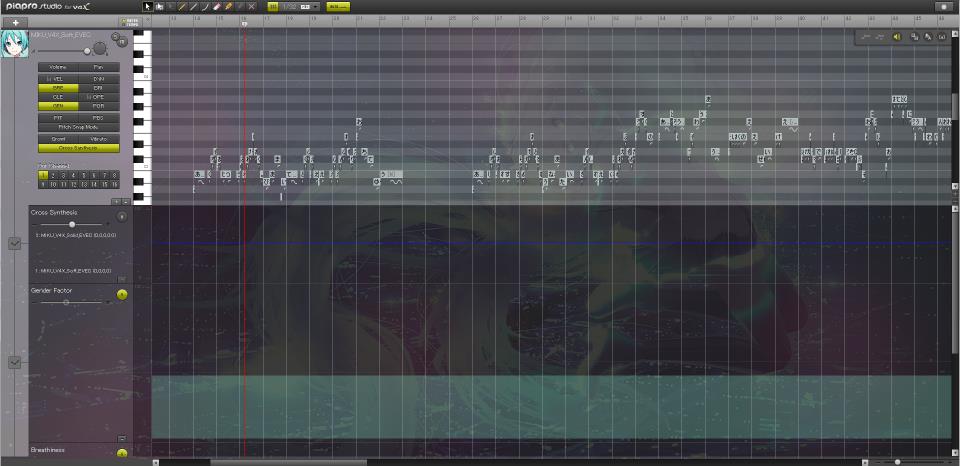This screenshot has width=960, height=466.
Task: Switch to the Pan tab
Action: pos(98,67)
